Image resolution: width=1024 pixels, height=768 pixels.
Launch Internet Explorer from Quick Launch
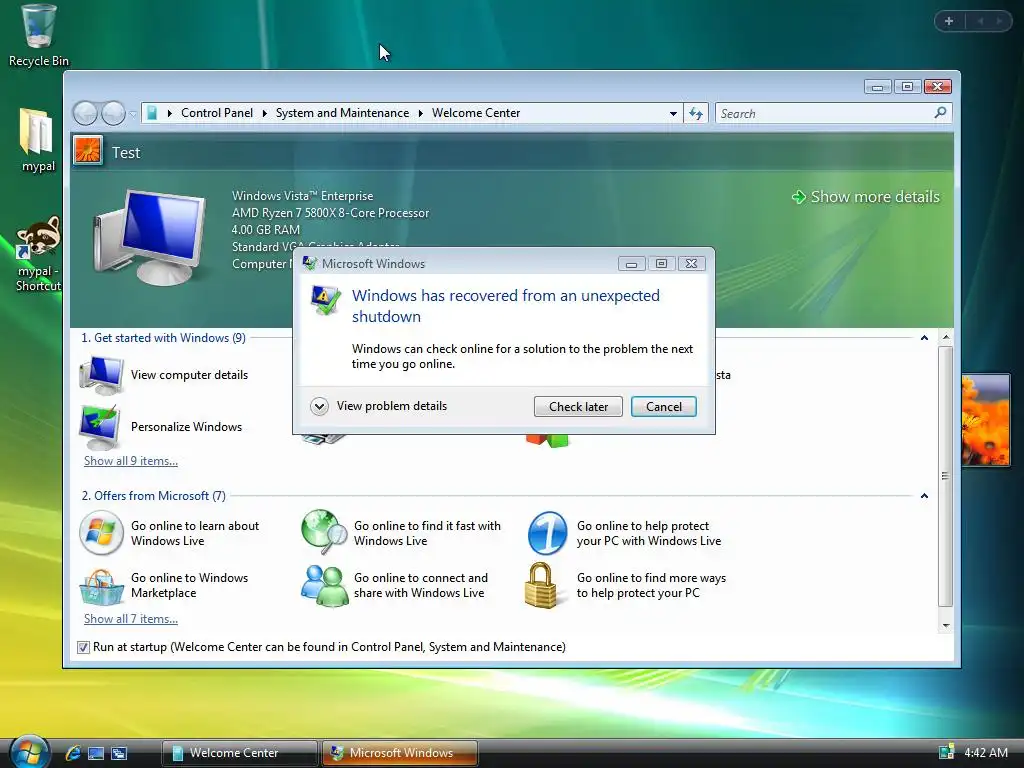[x=73, y=753]
